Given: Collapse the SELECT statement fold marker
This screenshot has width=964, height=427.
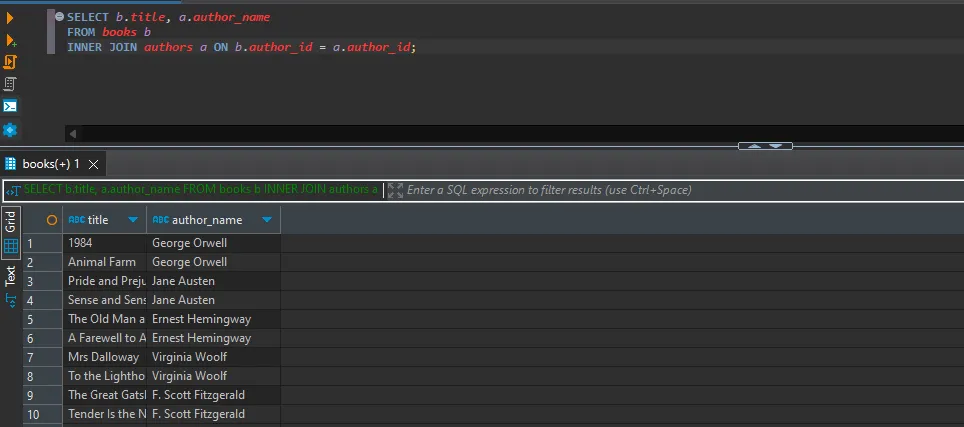Looking at the screenshot, I should point(60,17).
